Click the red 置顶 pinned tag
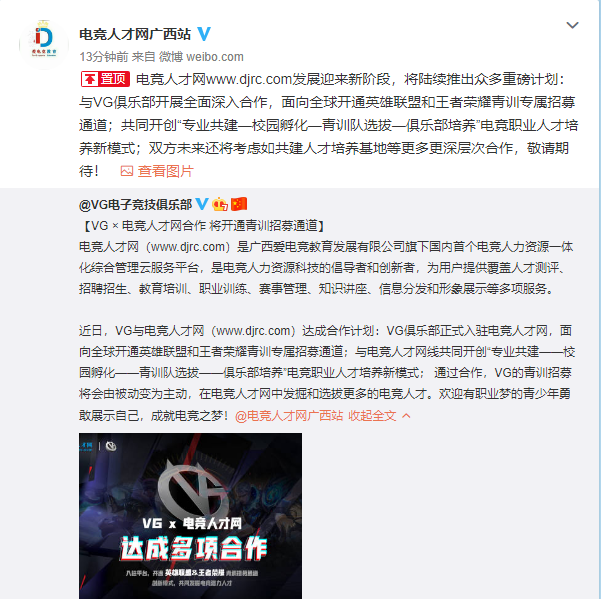The height and width of the screenshot is (599, 601). point(105,79)
